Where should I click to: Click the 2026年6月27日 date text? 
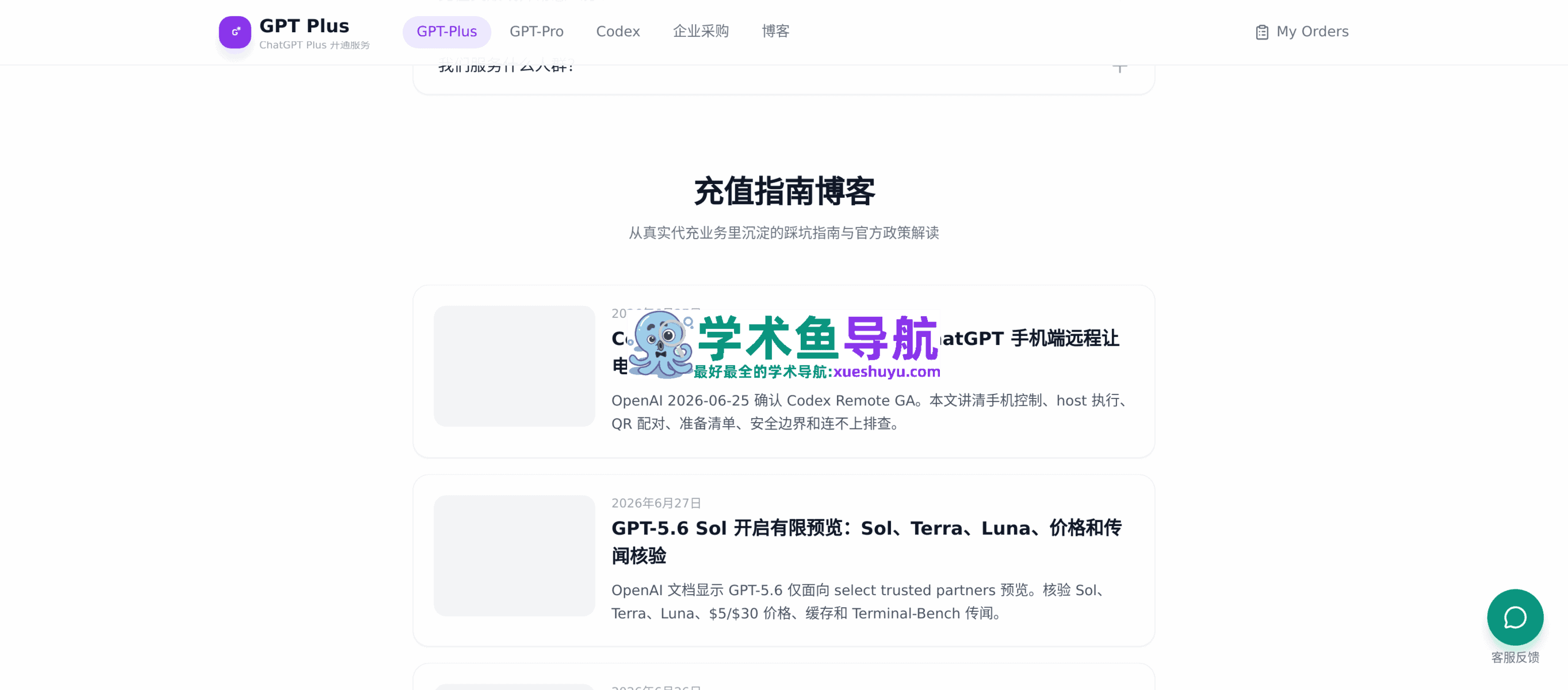(656, 503)
